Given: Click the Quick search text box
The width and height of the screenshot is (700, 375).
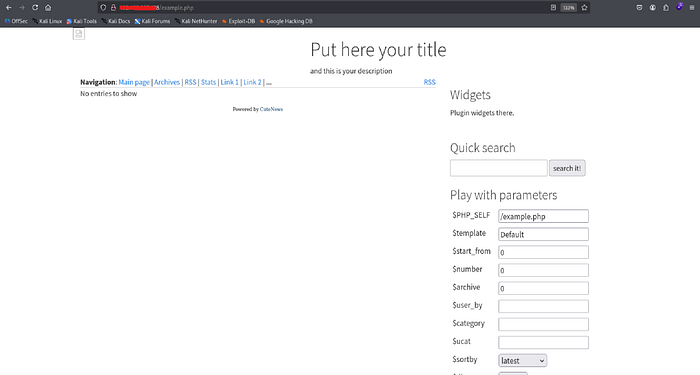Looking at the screenshot, I should click(x=499, y=168).
